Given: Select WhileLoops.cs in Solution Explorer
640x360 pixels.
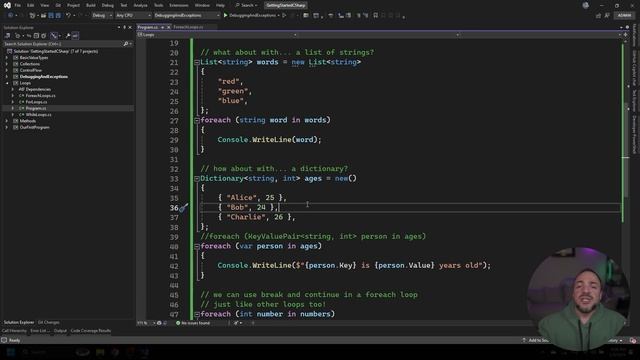Looking at the screenshot, I should tap(38, 115).
